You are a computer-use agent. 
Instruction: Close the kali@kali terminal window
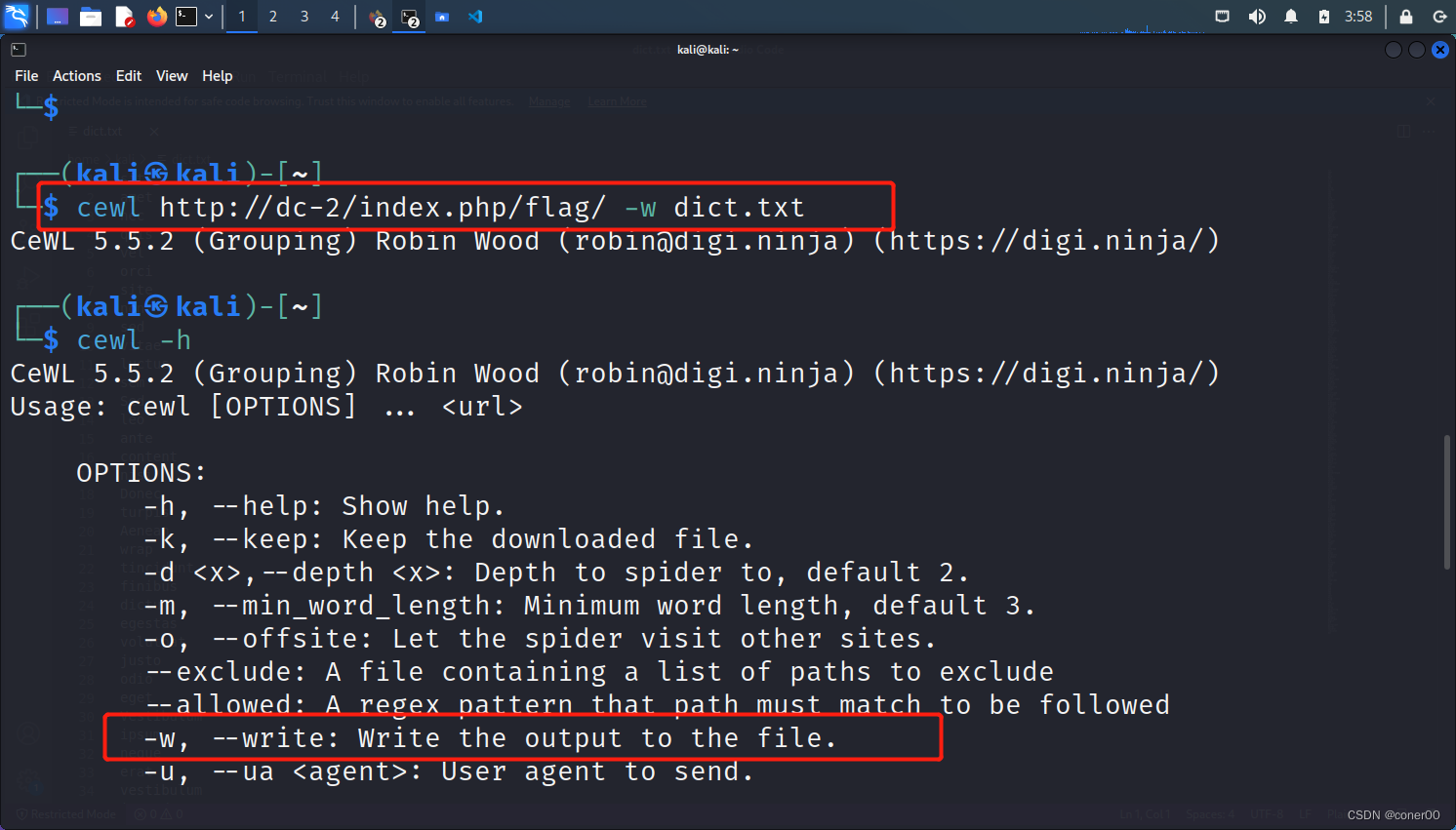pos(1440,50)
